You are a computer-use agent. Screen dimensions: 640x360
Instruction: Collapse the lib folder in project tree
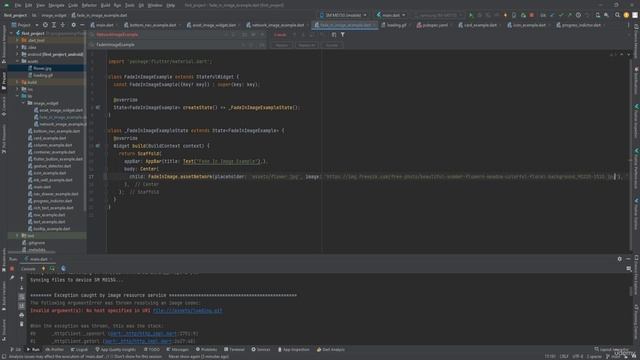coord(18,96)
